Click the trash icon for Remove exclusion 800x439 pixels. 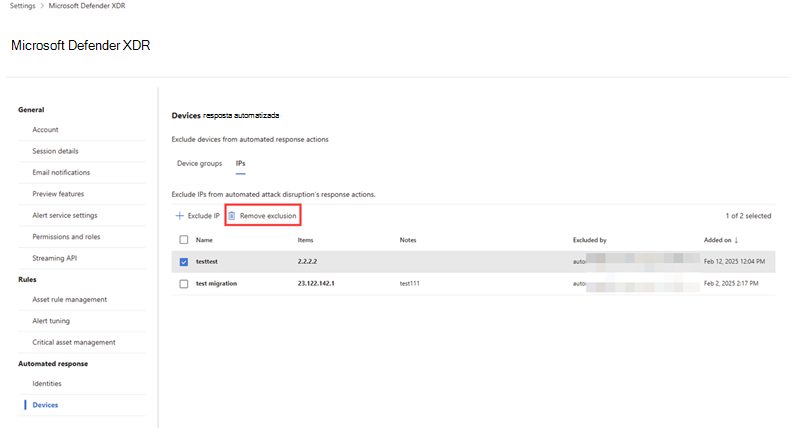pos(232,216)
